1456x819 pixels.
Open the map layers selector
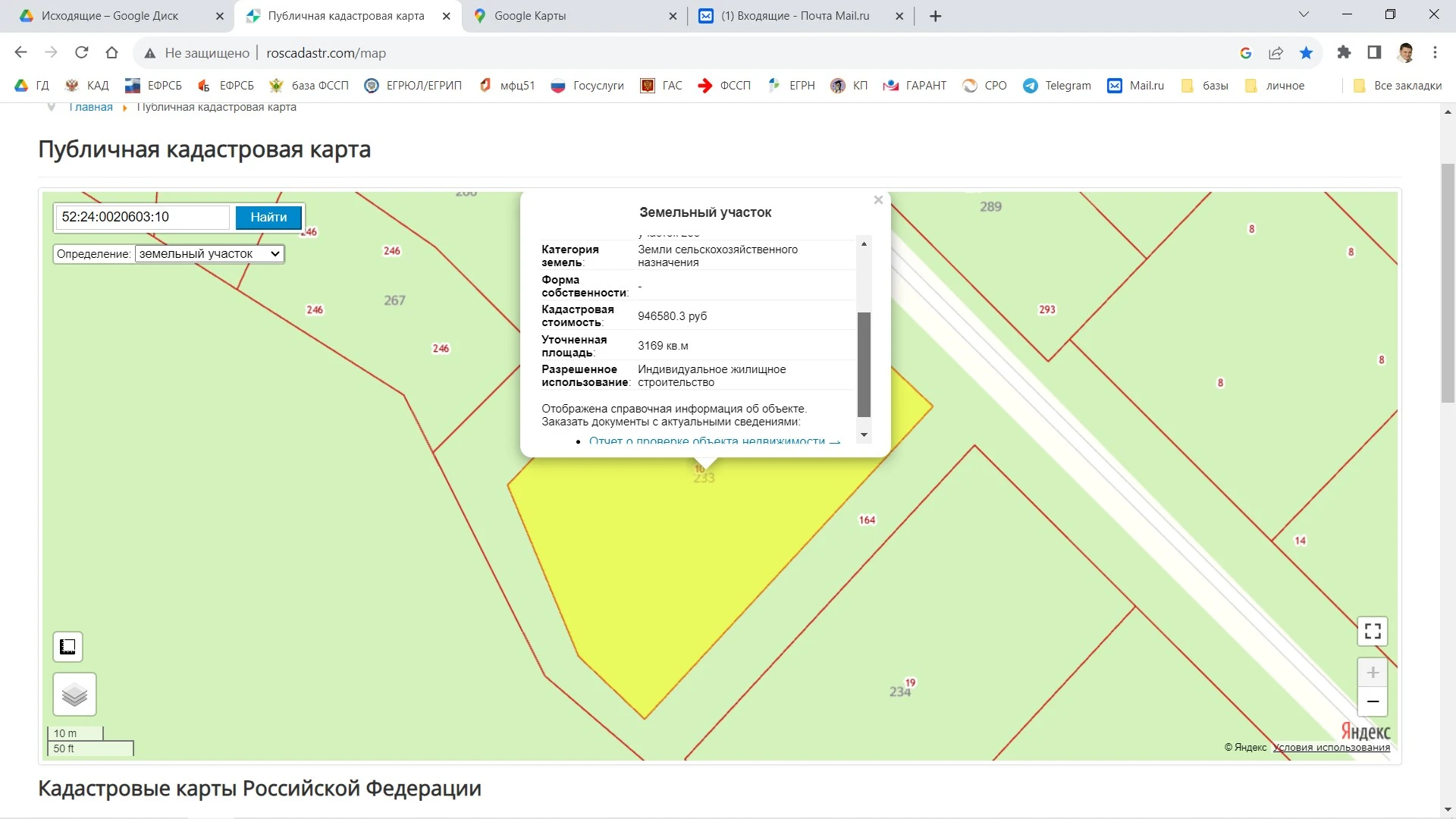pyautogui.click(x=74, y=694)
